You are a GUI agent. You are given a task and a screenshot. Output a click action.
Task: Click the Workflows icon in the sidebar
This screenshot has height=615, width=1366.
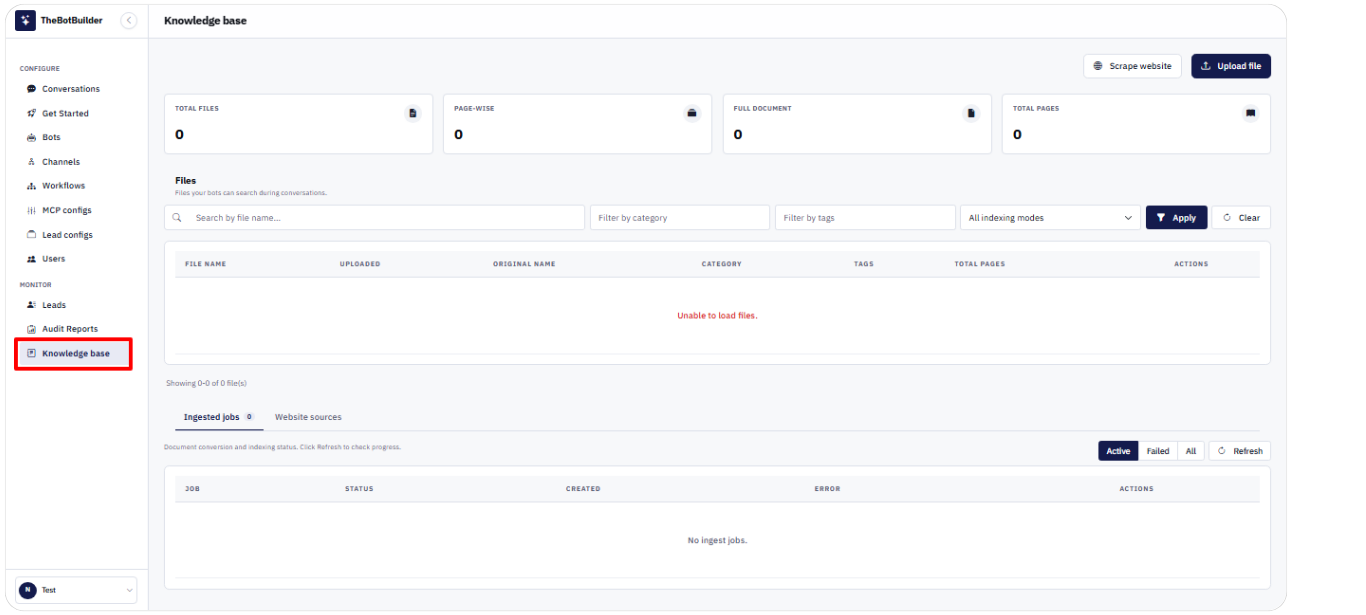tap(32, 186)
